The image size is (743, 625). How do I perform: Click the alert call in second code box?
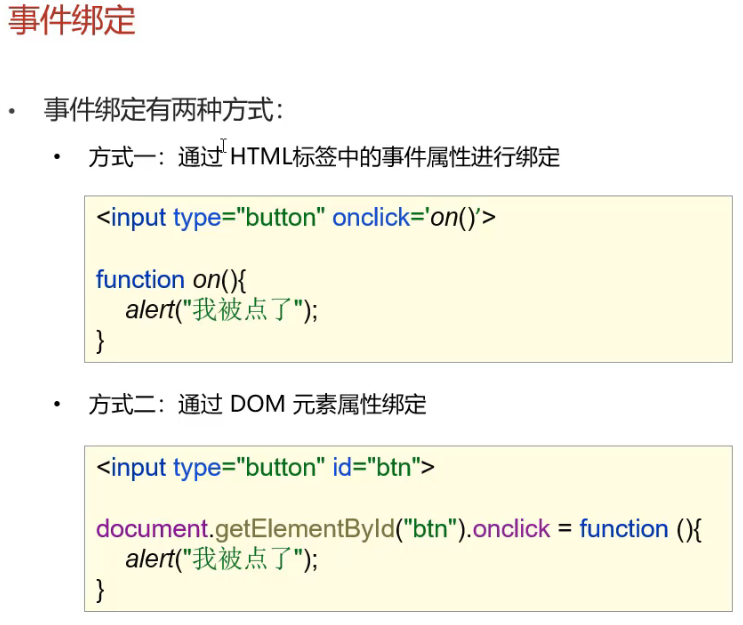148,560
